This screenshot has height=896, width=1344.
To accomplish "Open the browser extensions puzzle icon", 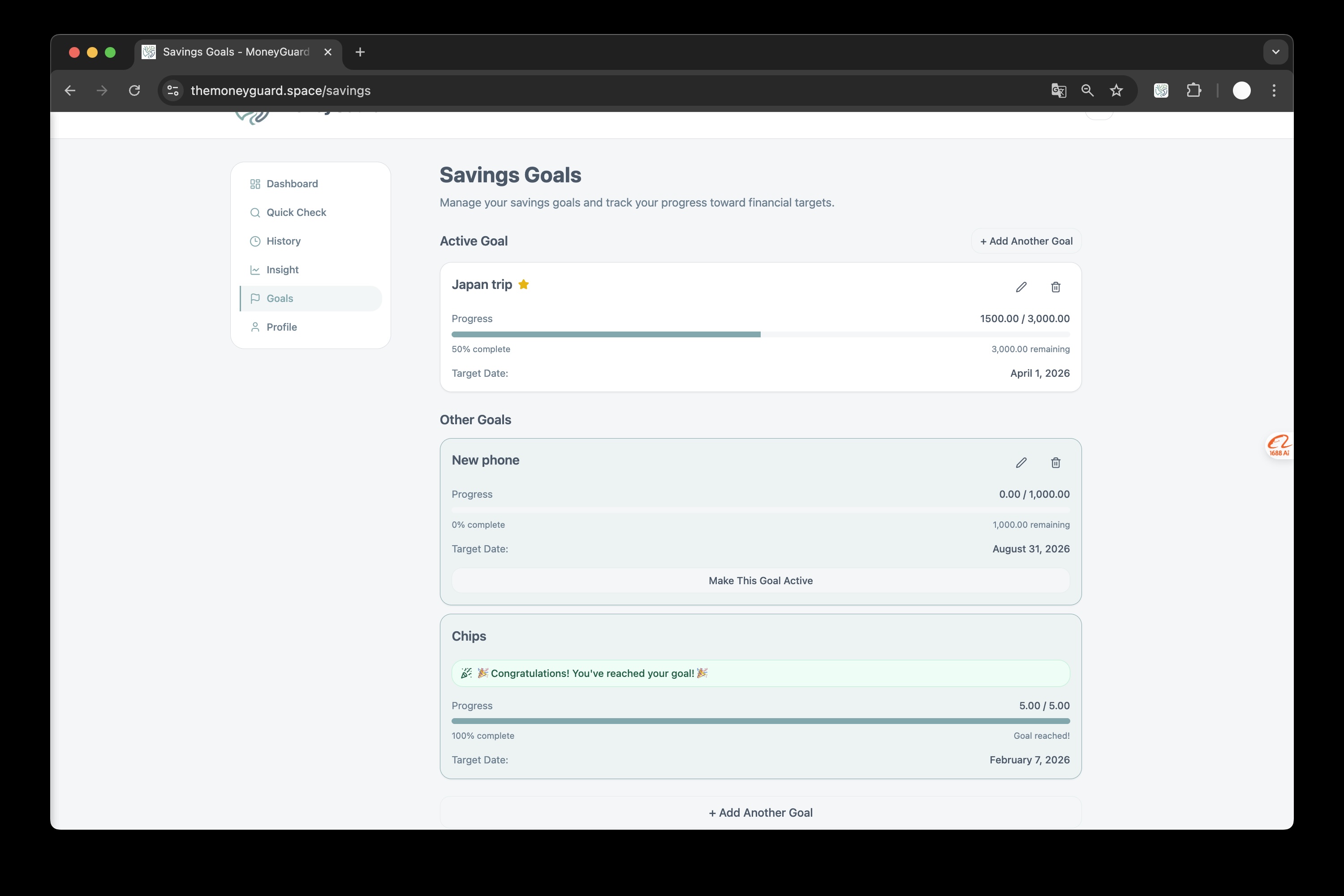I will tap(1194, 90).
